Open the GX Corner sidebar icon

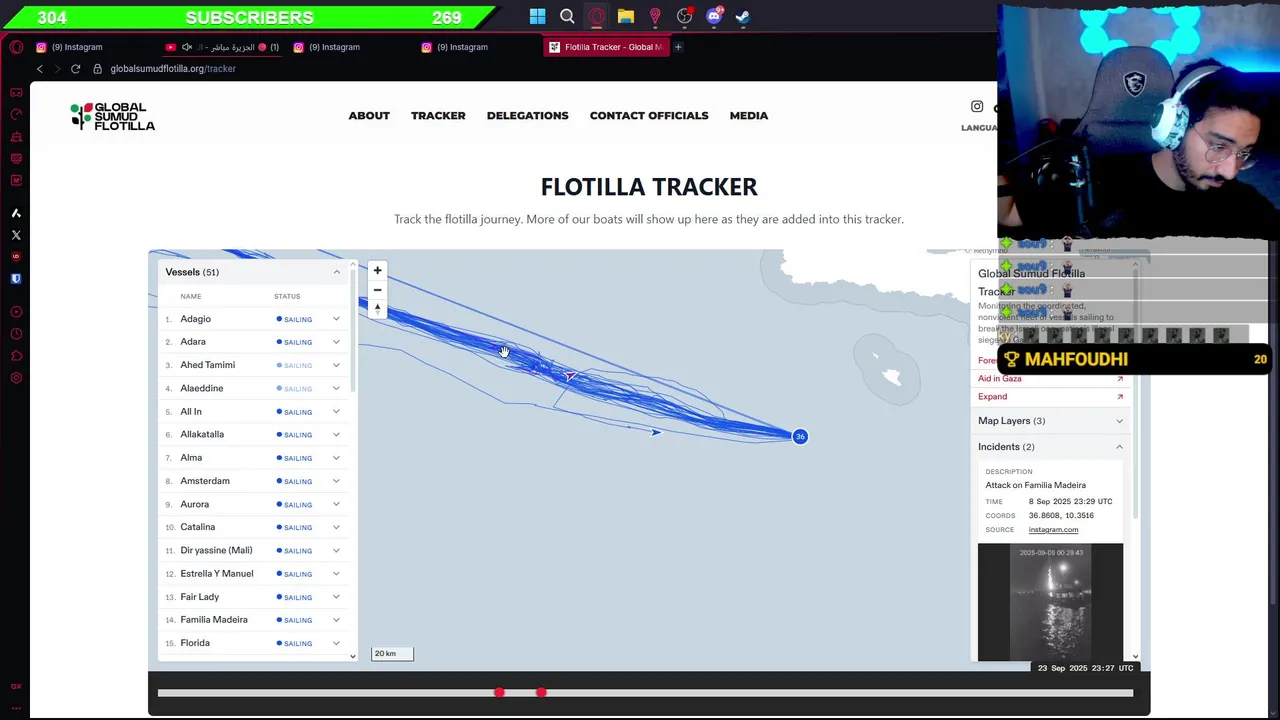click(x=16, y=93)
